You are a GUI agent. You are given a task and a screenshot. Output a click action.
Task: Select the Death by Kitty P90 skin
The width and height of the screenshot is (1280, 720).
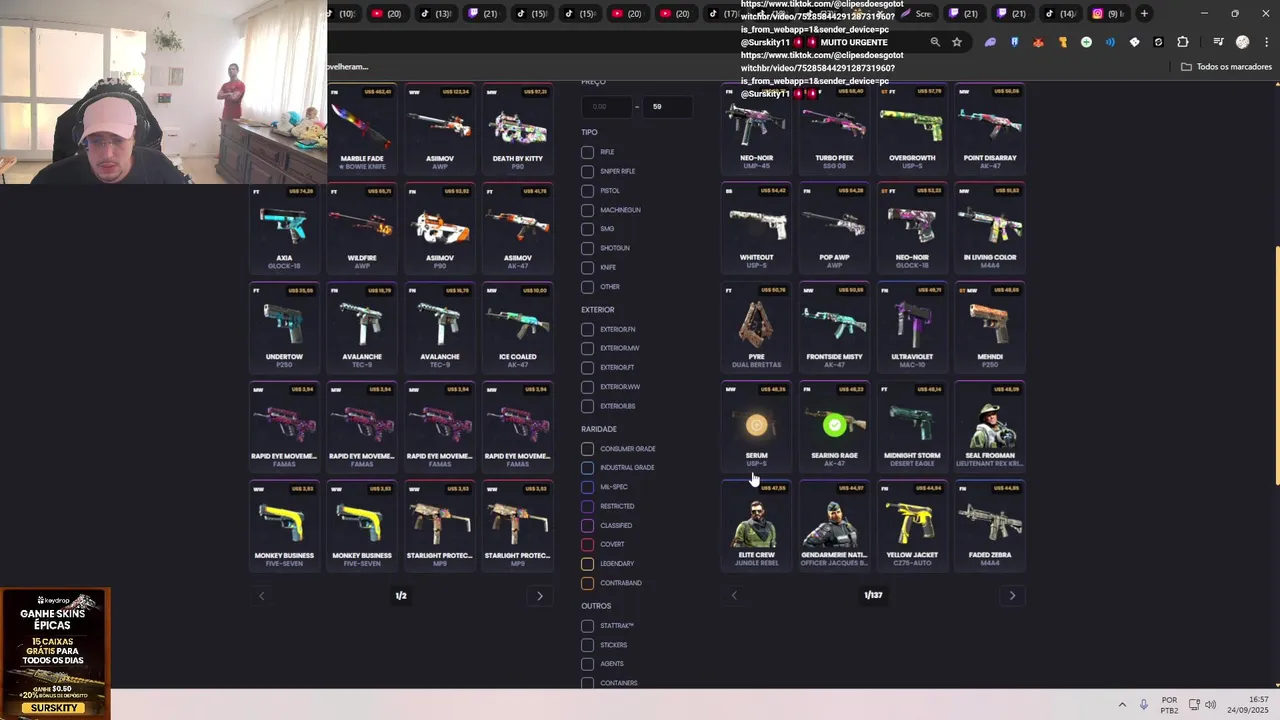tap(517, 127)
